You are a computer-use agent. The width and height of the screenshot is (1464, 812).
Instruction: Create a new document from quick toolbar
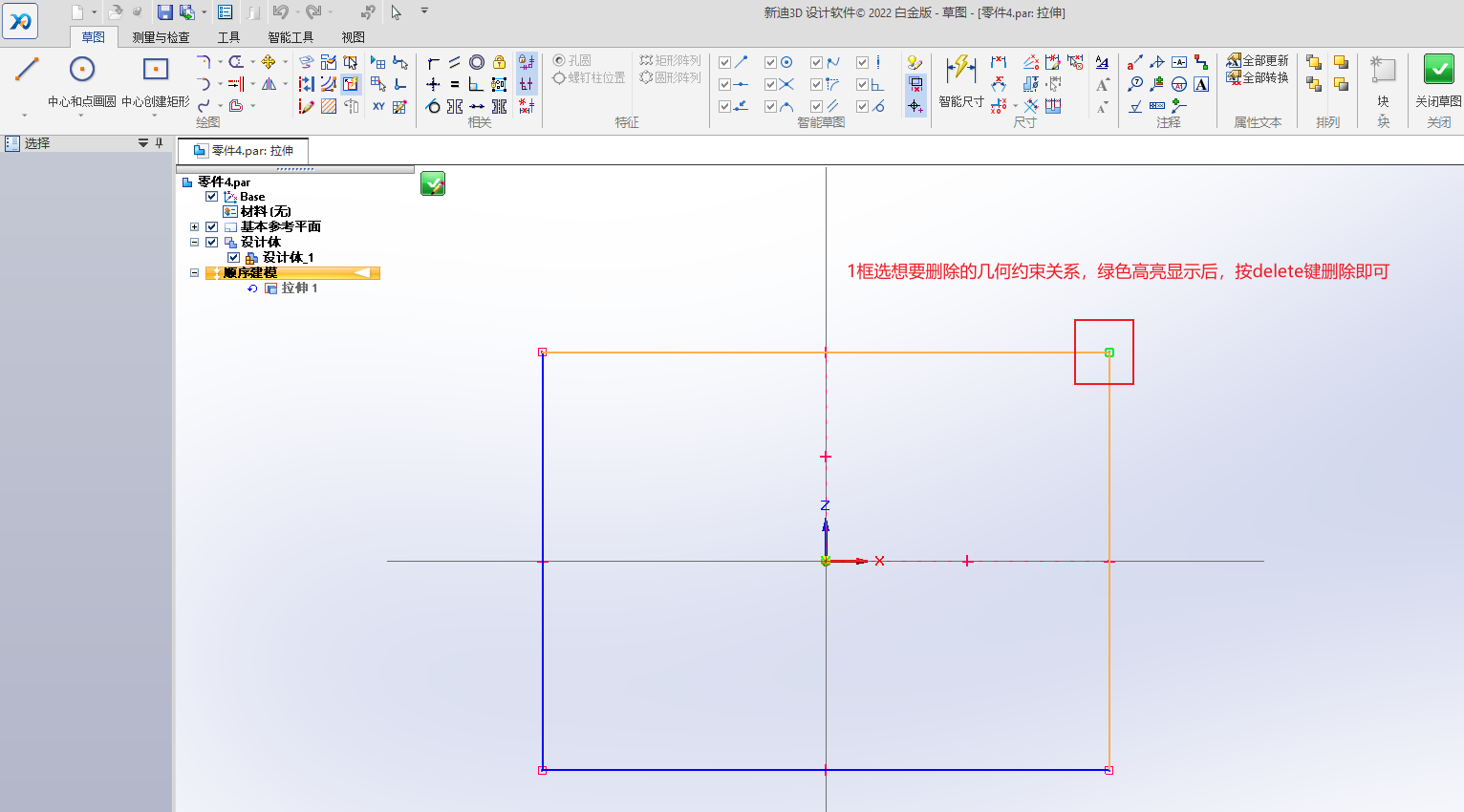tap(77, 12)
